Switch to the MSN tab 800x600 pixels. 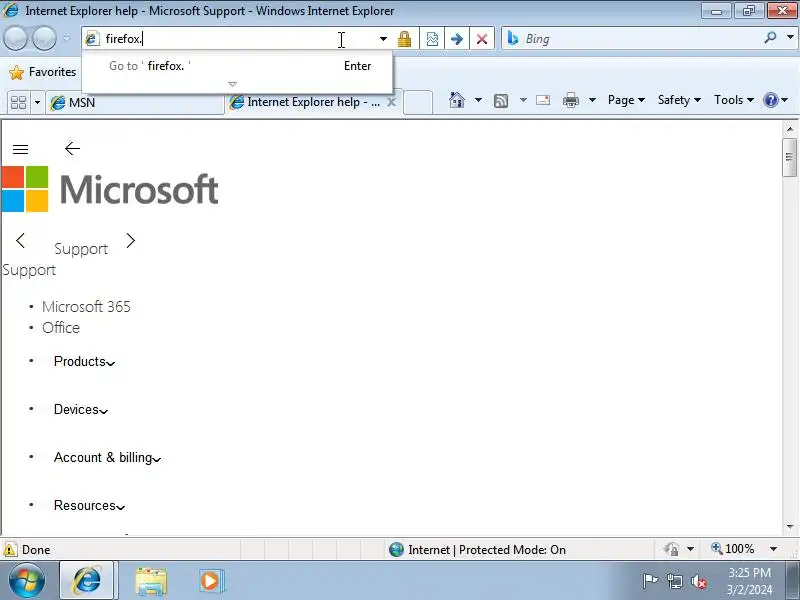[135, 103]
